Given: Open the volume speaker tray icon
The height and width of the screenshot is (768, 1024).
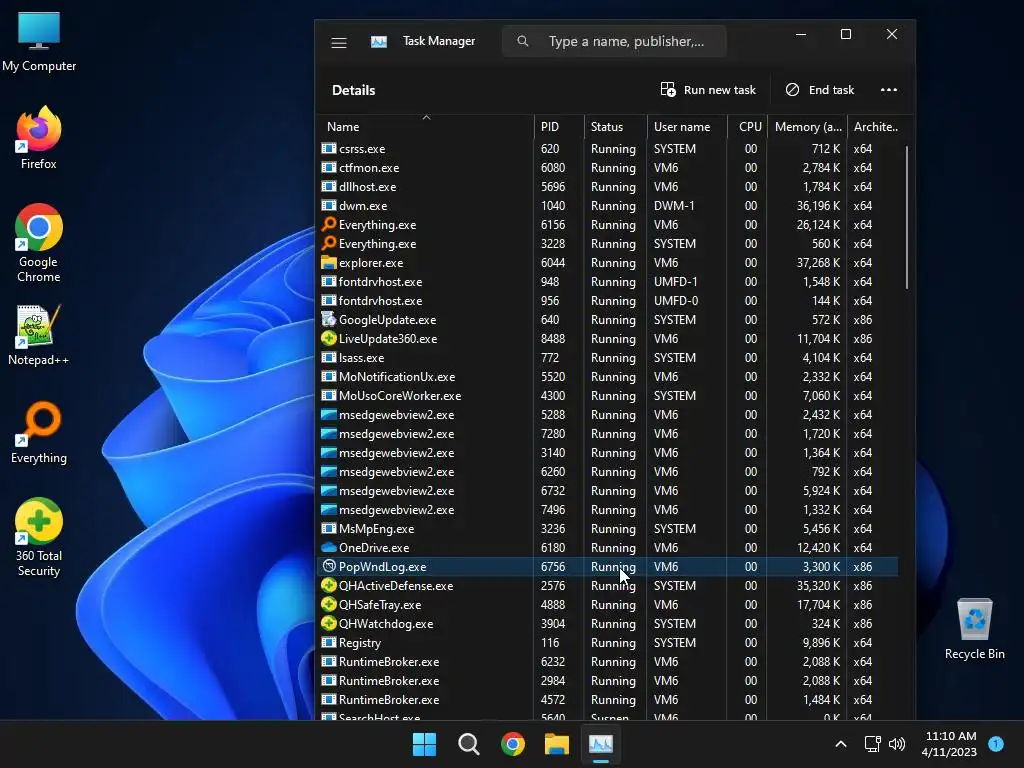Looking at the screenshot, I should (897, 744).
